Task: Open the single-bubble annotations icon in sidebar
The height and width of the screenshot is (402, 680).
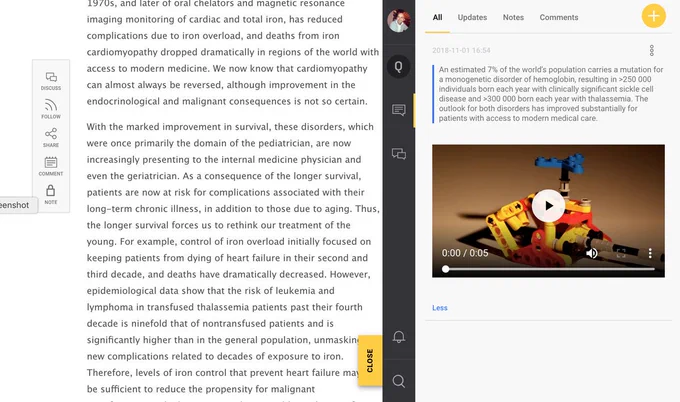Action: 399,110
